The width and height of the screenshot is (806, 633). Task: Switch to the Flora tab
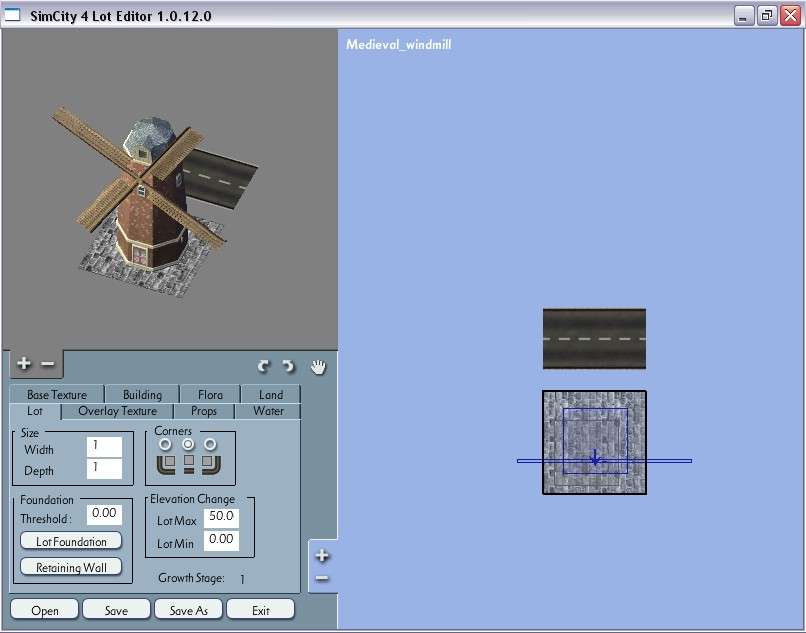pos(210,394)
